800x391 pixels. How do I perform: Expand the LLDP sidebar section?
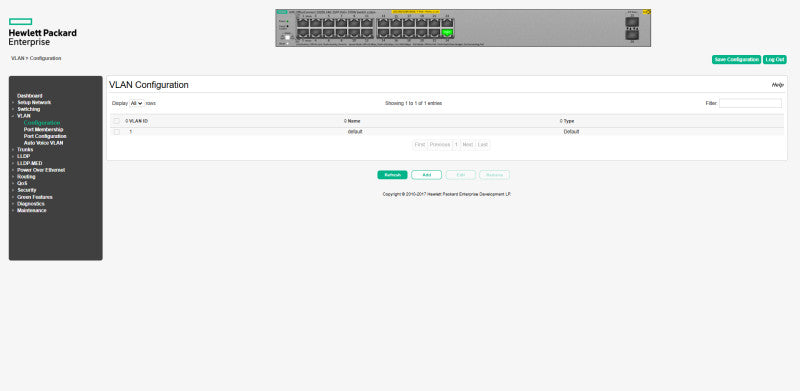click(x=23, y=156)
